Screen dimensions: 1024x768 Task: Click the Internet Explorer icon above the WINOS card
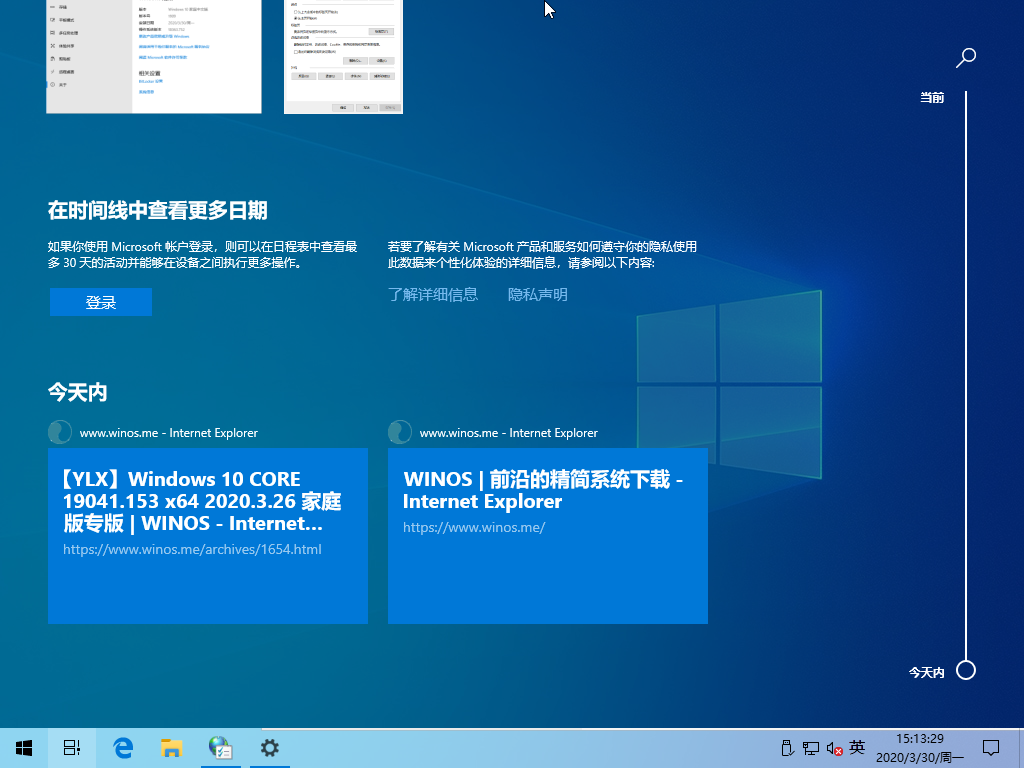coord(400,432)
